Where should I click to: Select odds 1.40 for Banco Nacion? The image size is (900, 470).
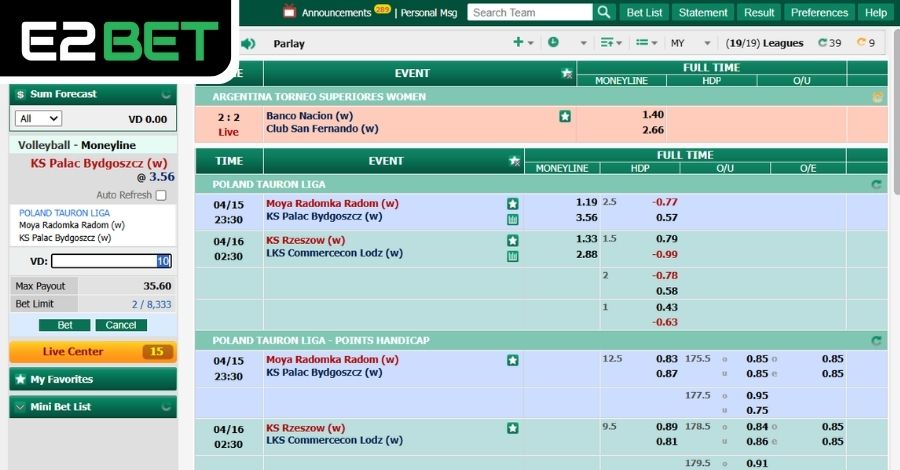point(653,115)
